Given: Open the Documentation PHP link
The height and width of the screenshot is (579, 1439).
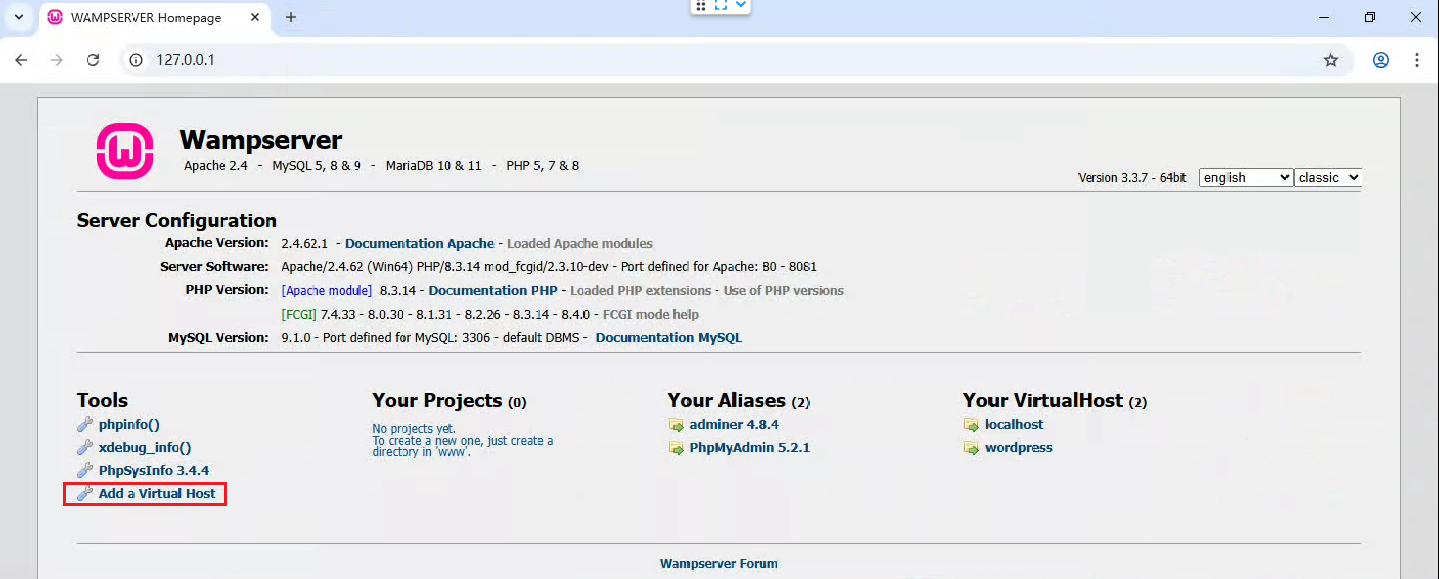Looking at the screenshot, I should [493, 290].
